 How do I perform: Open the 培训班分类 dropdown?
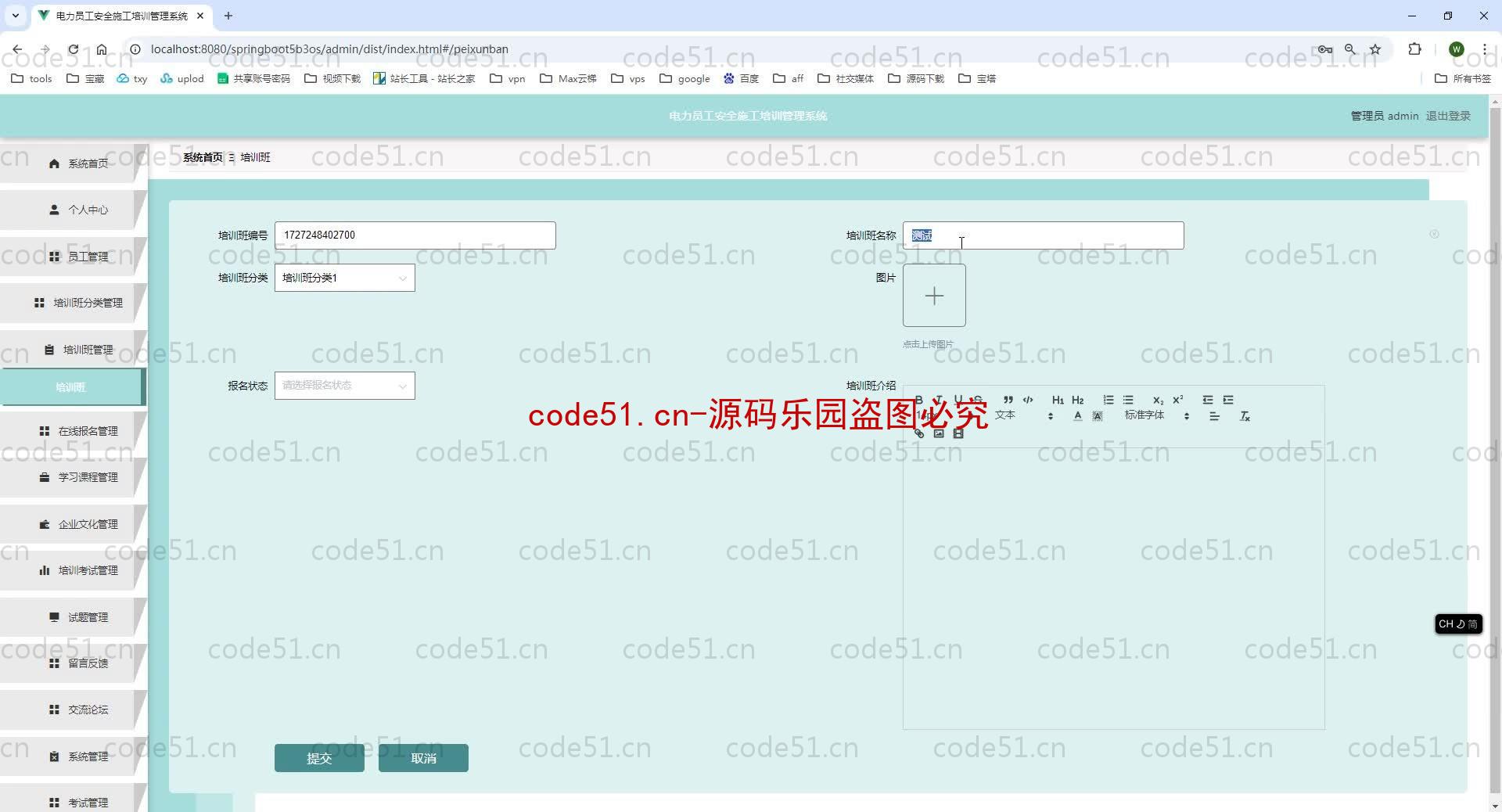point(344,278)
